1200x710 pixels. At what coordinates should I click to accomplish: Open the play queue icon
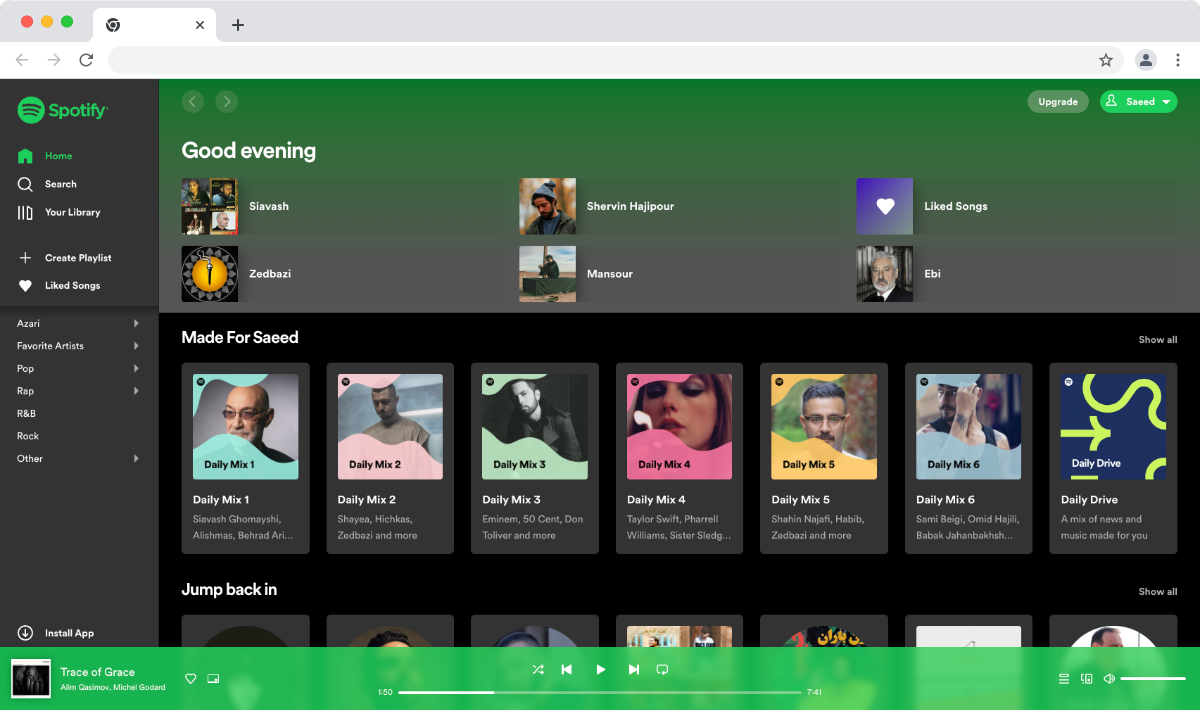tap(1064, 679)
